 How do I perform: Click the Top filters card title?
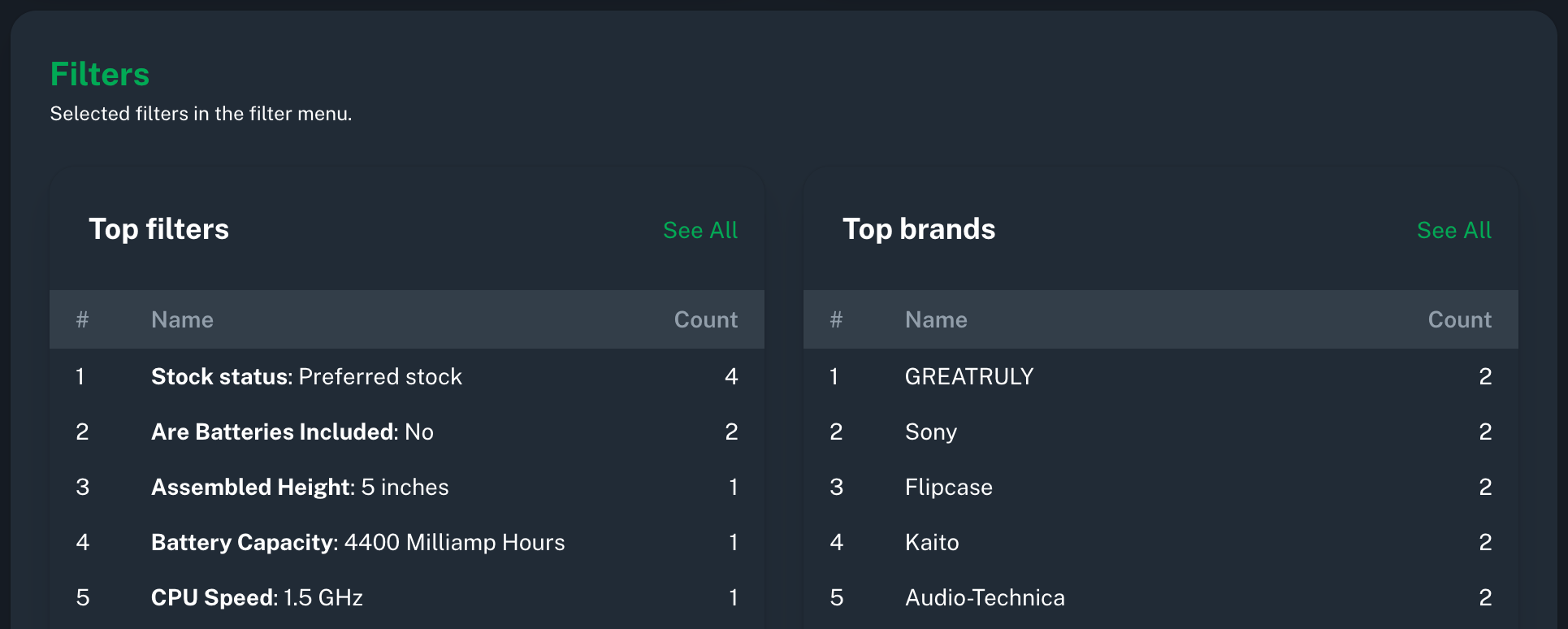point(159,230)
